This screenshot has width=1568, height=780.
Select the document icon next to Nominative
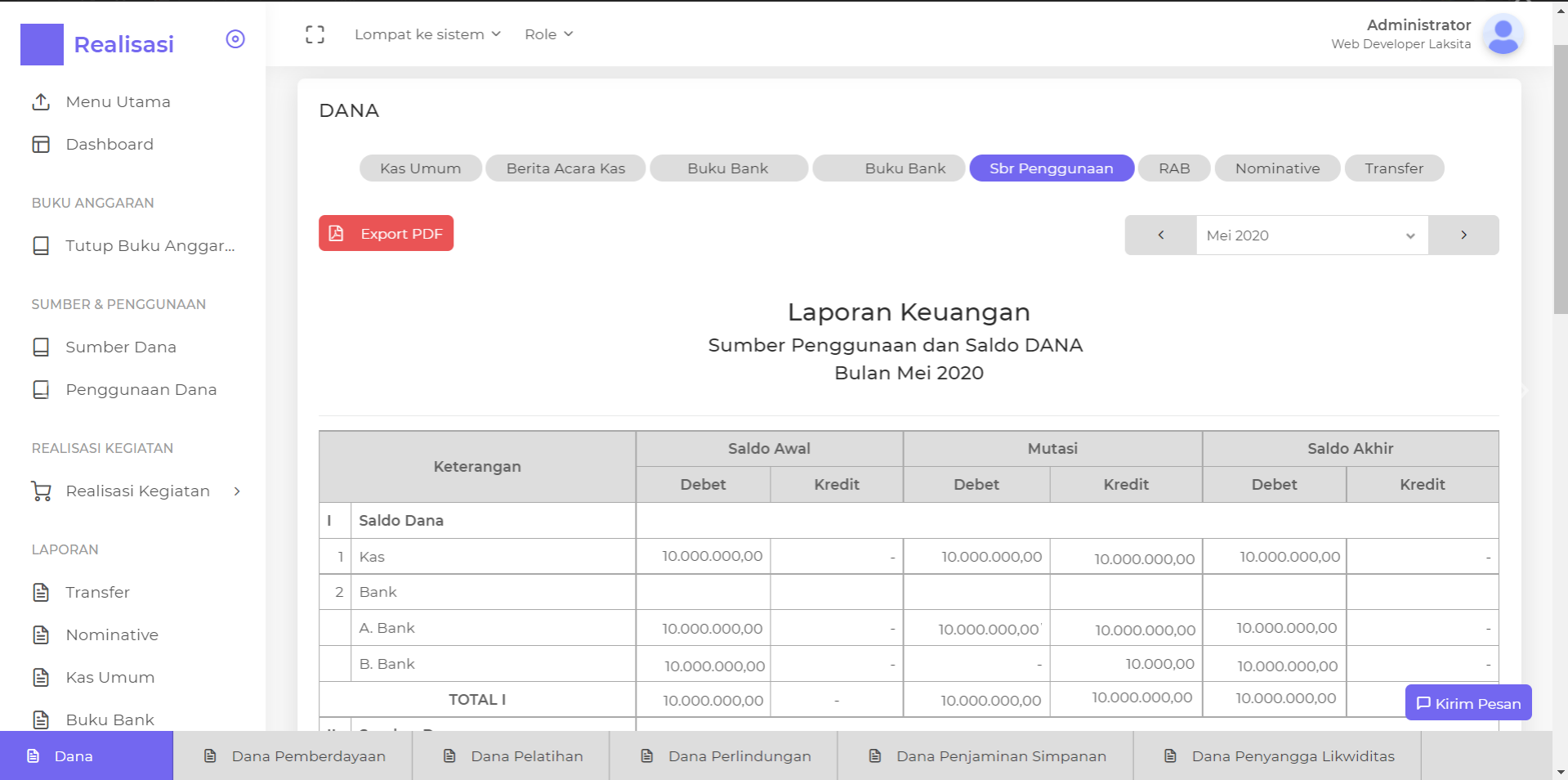click(x=42, y=634)
